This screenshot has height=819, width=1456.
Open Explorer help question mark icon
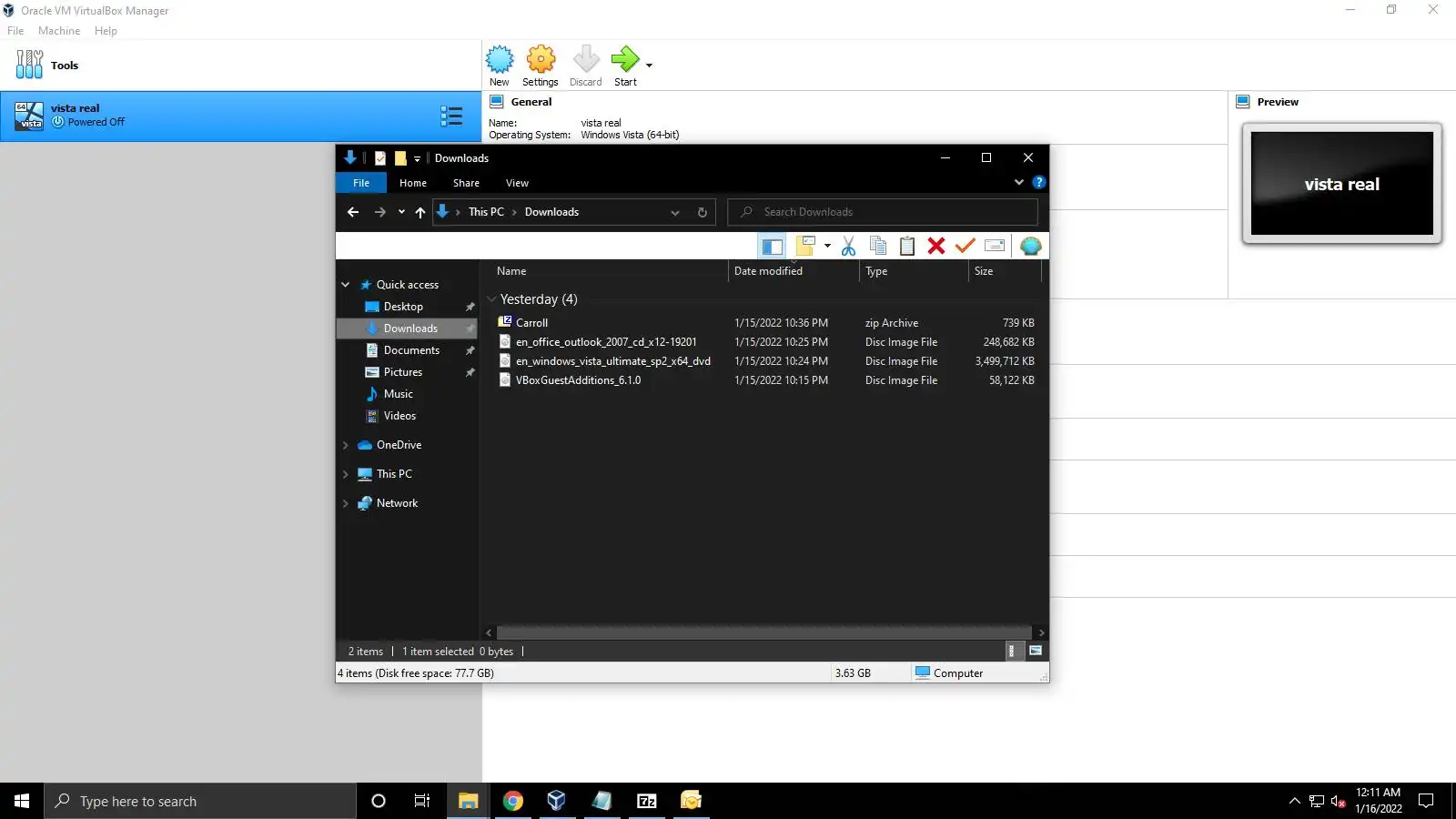coord(1039,182)
